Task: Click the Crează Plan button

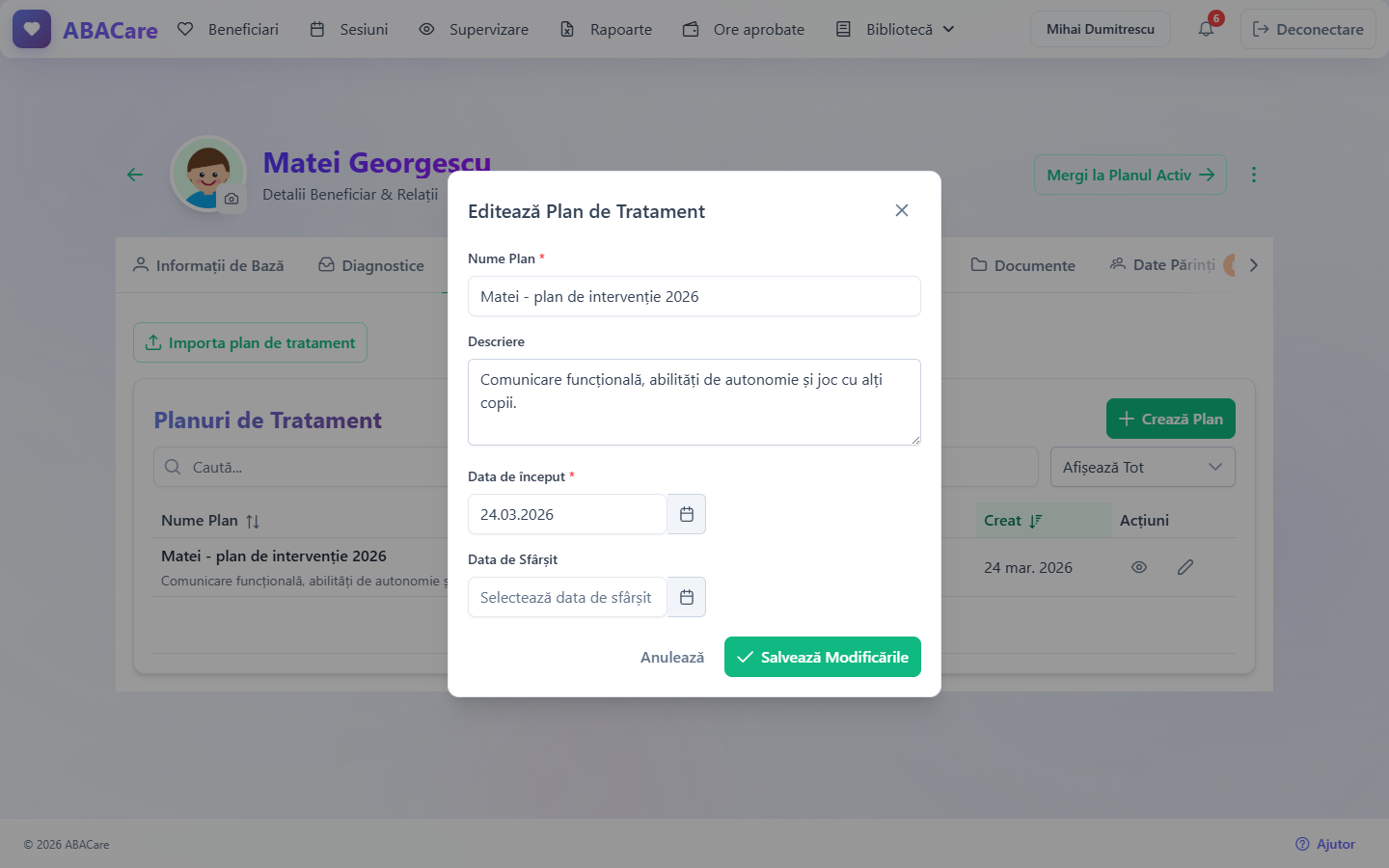Action: point(1171,419)
